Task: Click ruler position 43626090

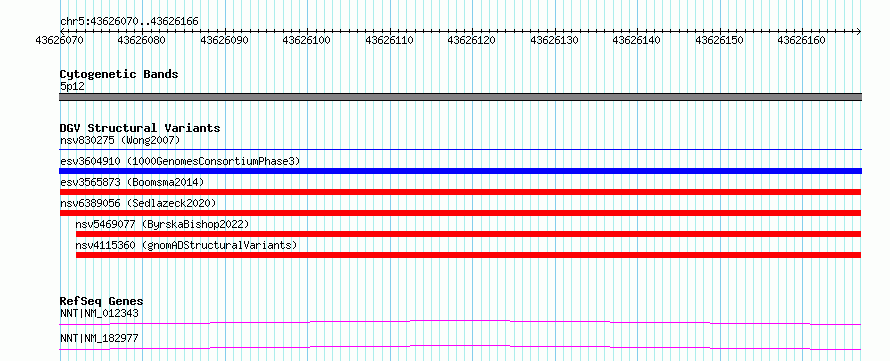Action: click(x=225, y=40)
